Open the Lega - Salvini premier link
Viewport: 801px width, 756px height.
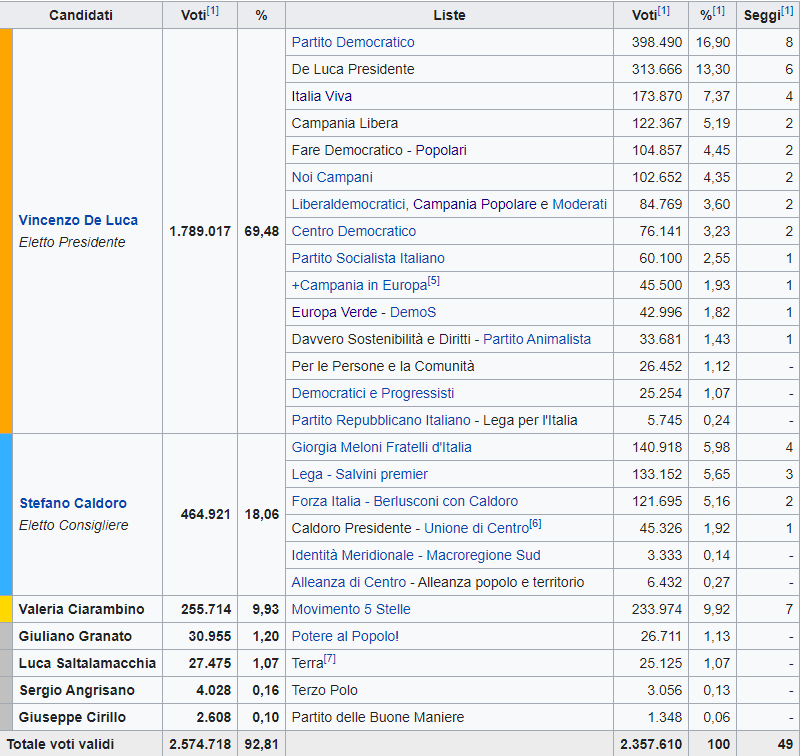click(x=359, y=474)
